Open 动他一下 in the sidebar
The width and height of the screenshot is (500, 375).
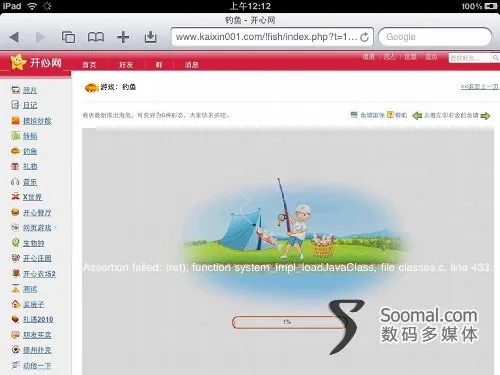[x=37, y=366]
